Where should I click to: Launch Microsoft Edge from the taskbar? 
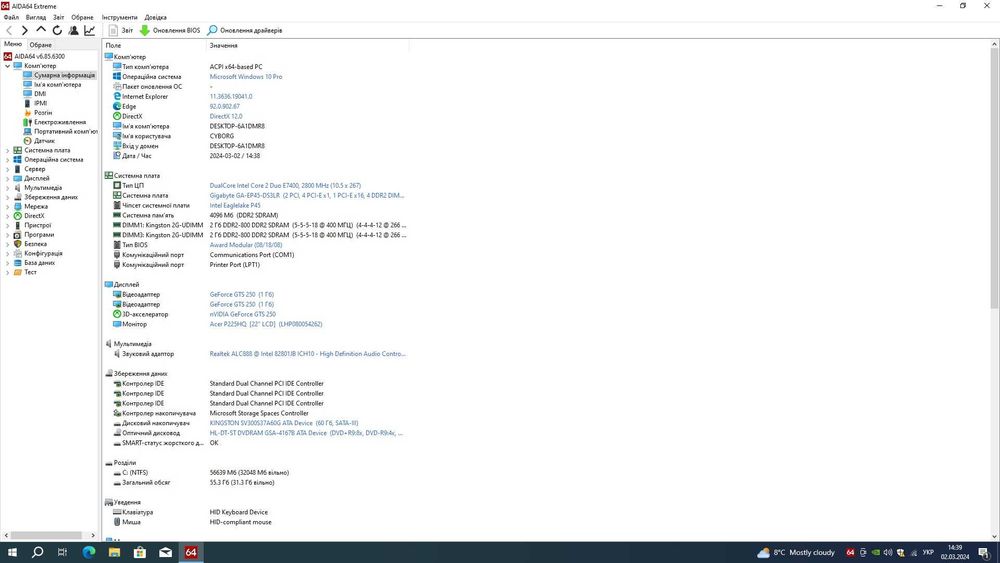point(89,552)
